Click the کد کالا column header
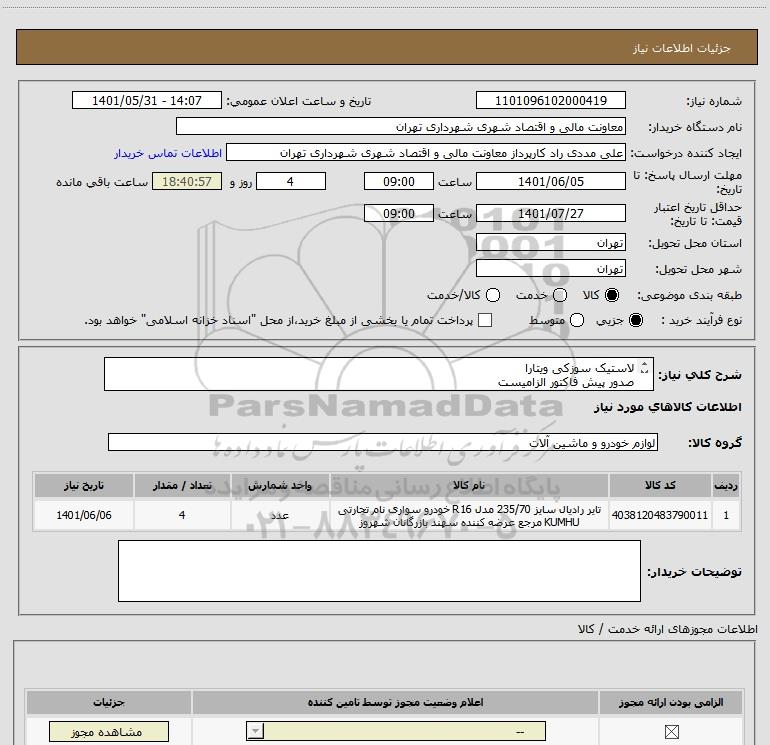 [x=660, y=485]
